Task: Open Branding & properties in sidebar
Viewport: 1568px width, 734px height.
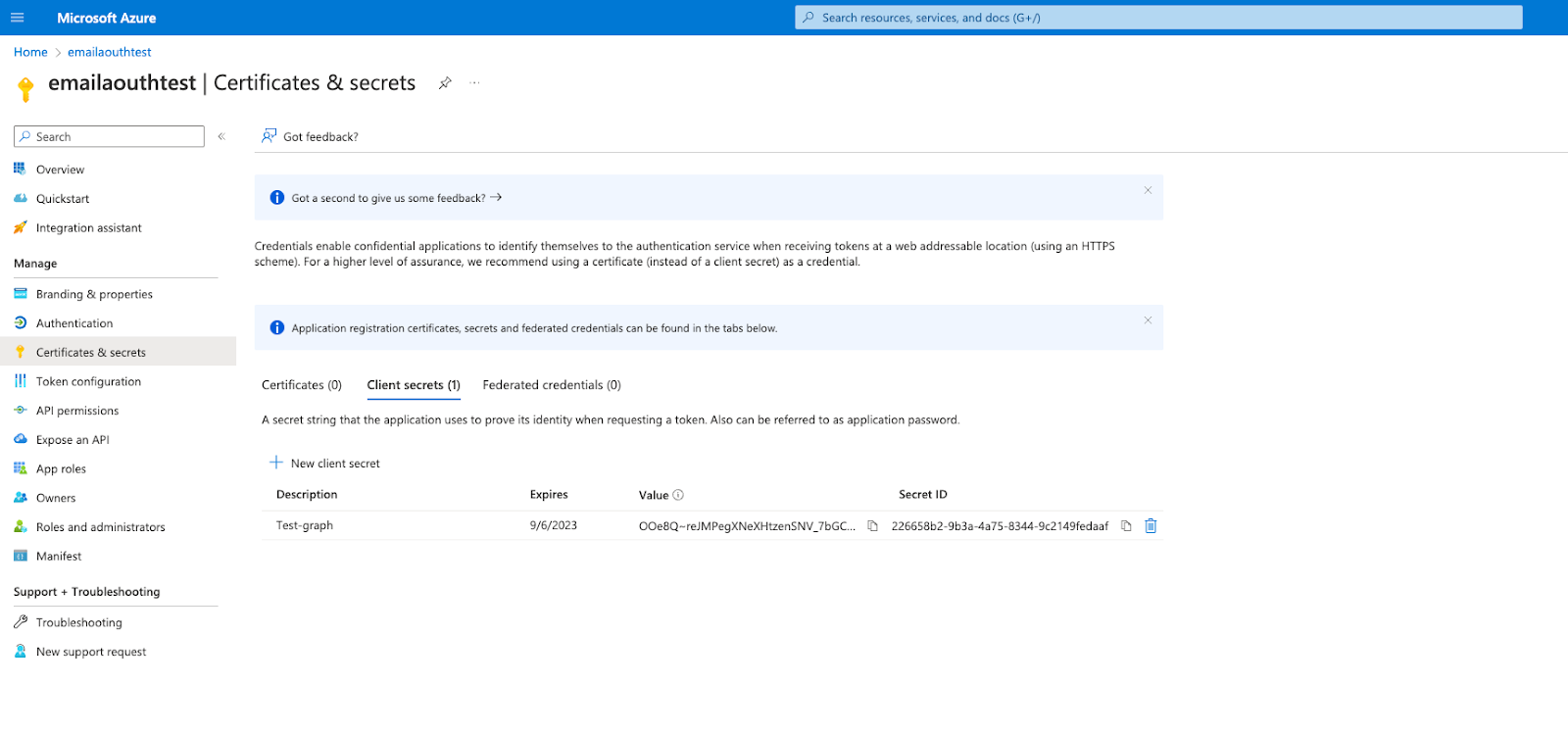Action: point(94,294)
